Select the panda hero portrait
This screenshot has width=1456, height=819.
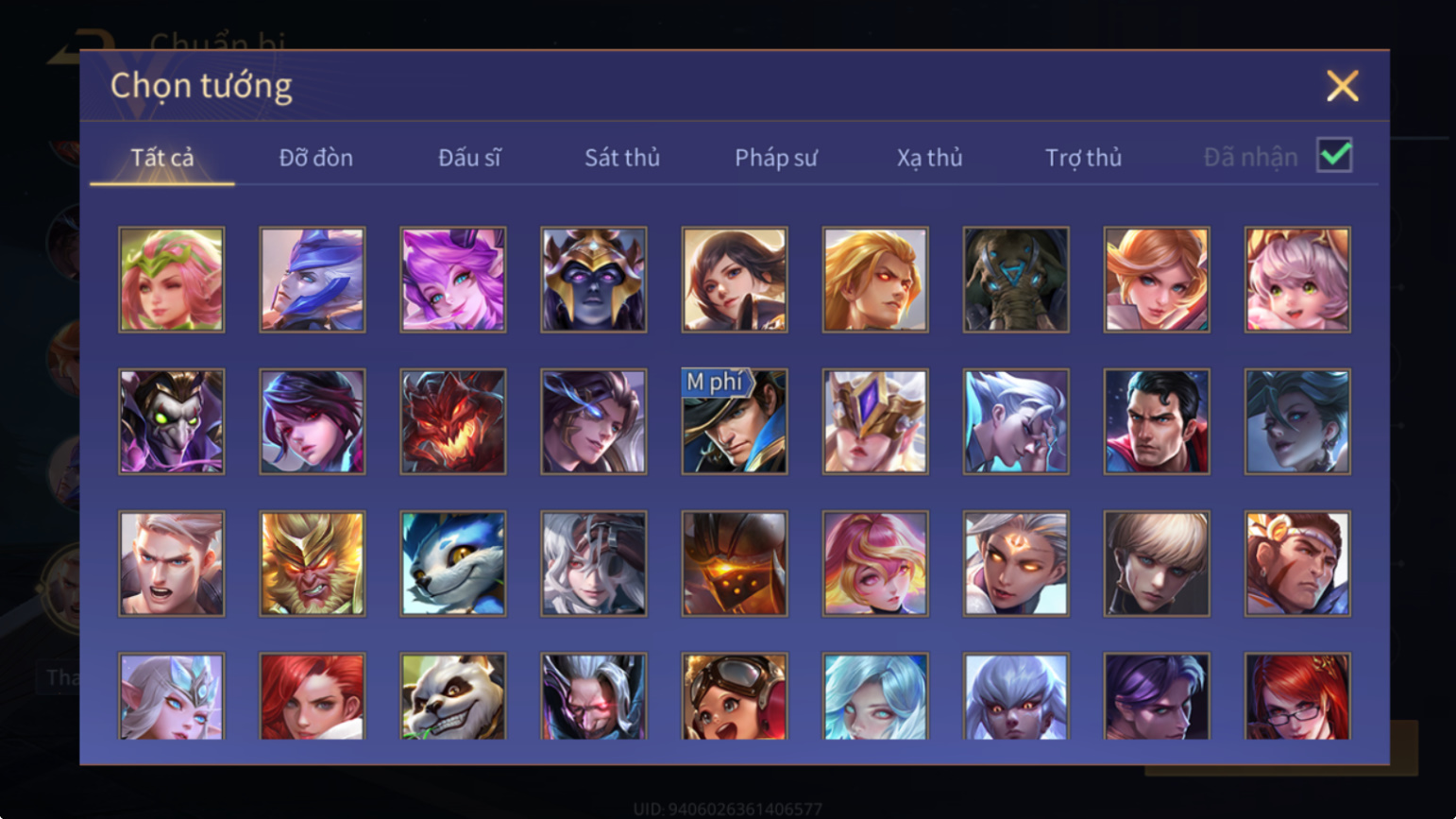[453, 696]
